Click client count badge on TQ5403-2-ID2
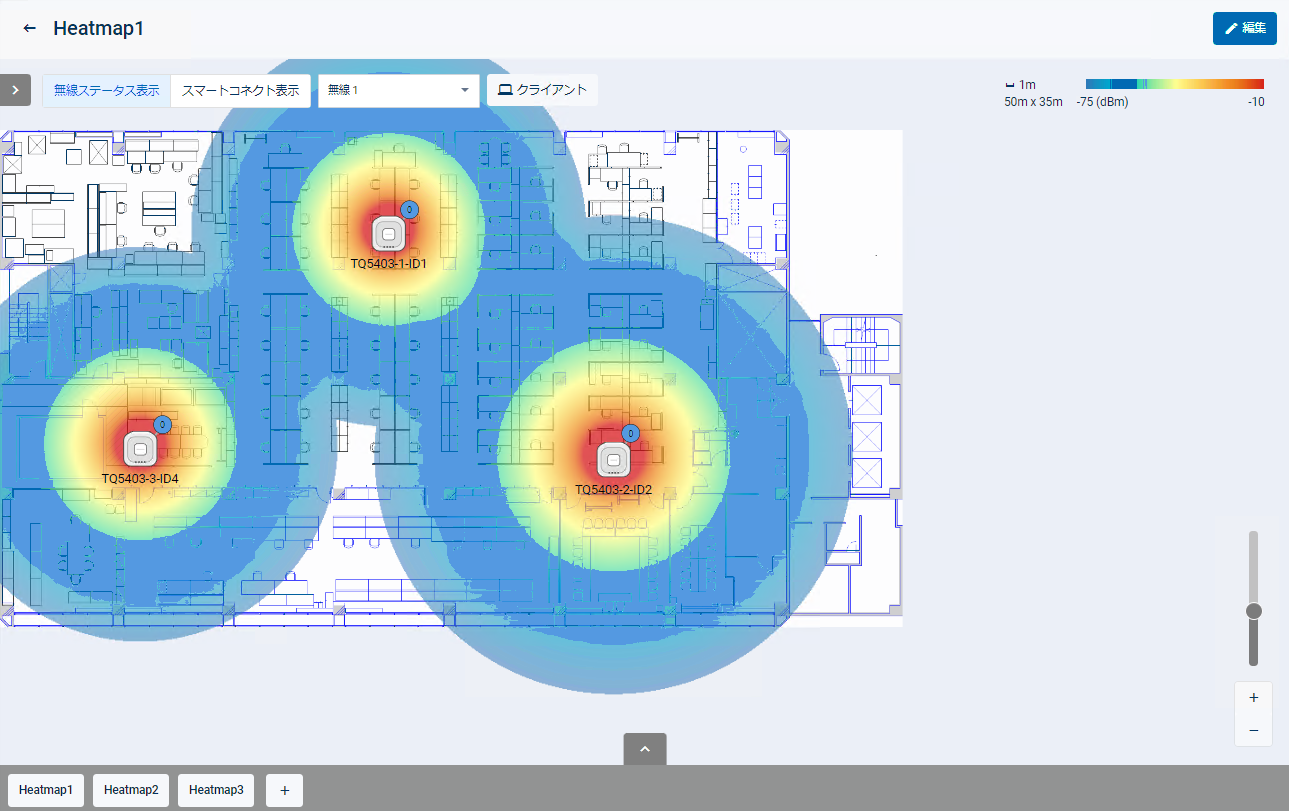Image resolution: width=1289 pixels, height=811 pixels. point(630,433)
